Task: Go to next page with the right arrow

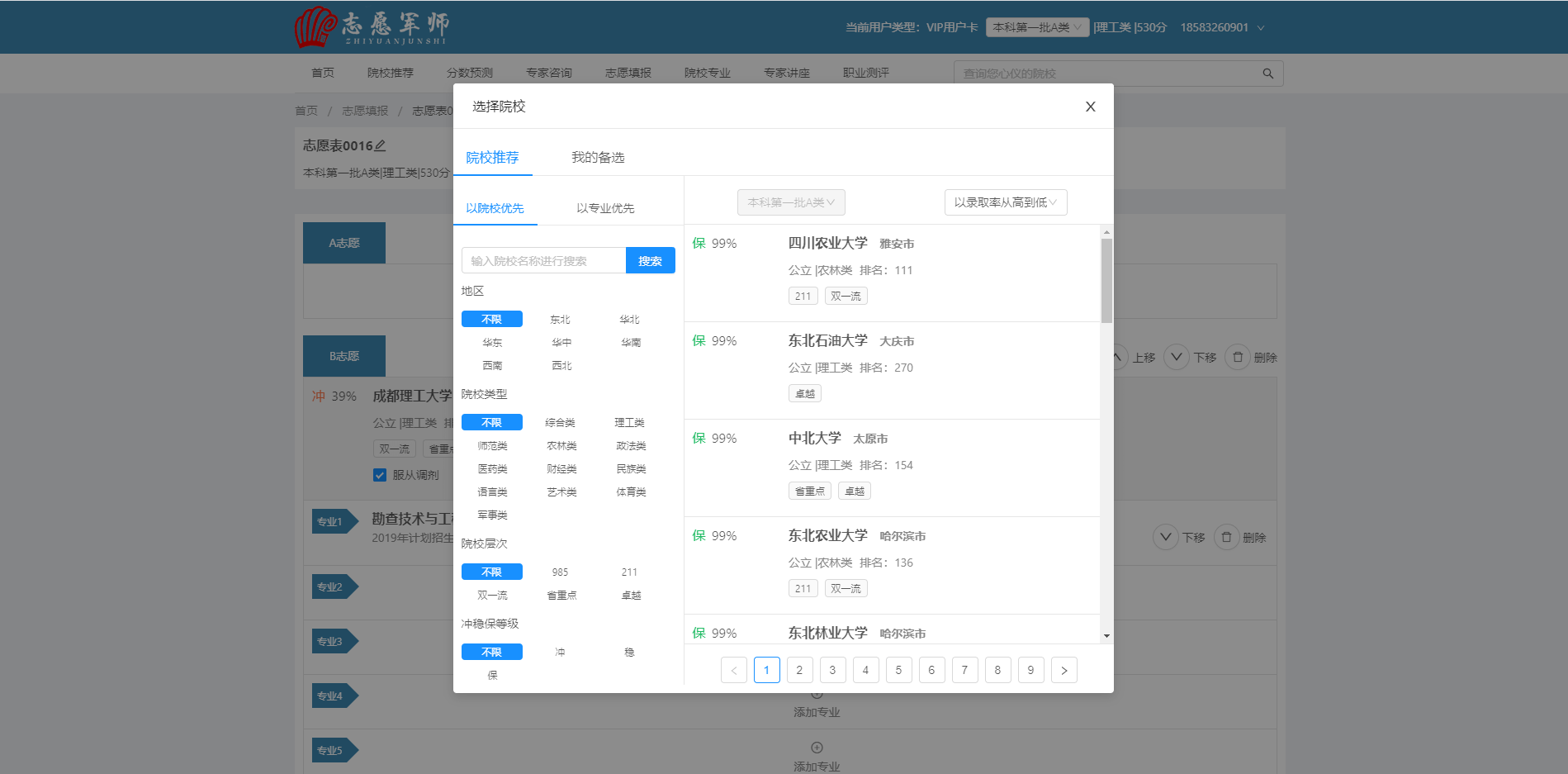Action: click(x=1063, y=670)
